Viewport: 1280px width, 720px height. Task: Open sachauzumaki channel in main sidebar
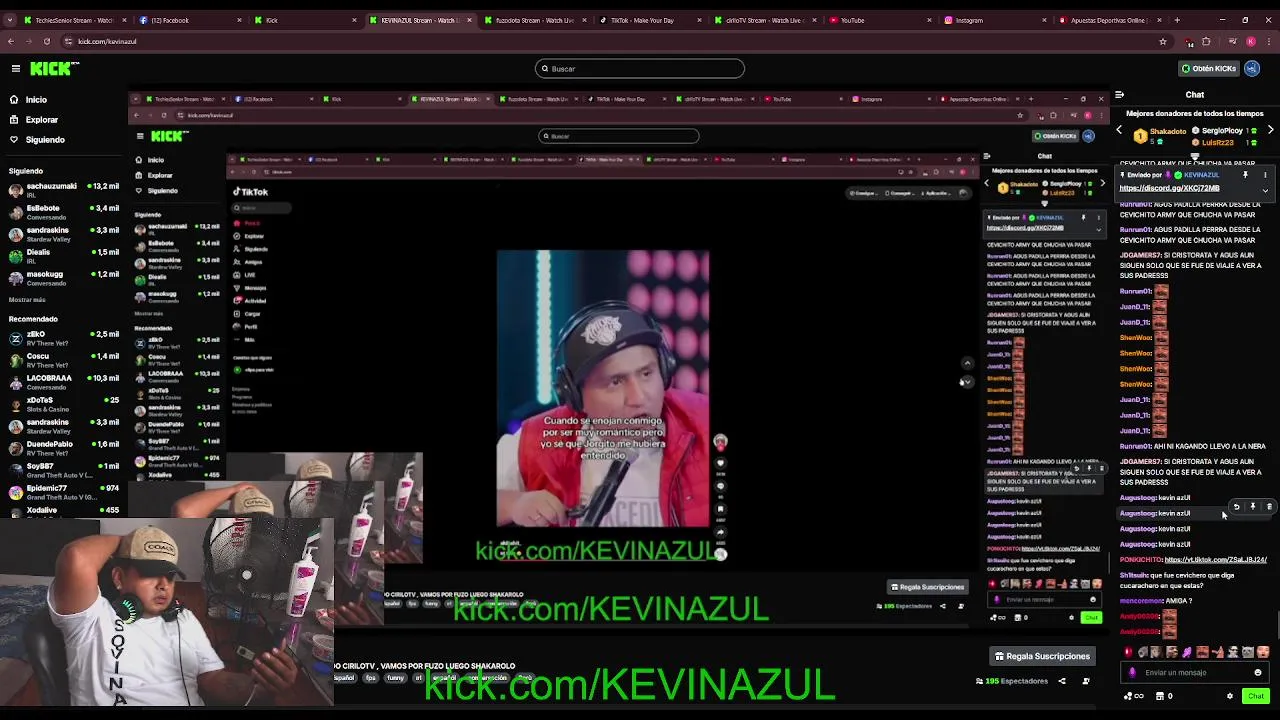pyautogui.click(x=64, y=190)
